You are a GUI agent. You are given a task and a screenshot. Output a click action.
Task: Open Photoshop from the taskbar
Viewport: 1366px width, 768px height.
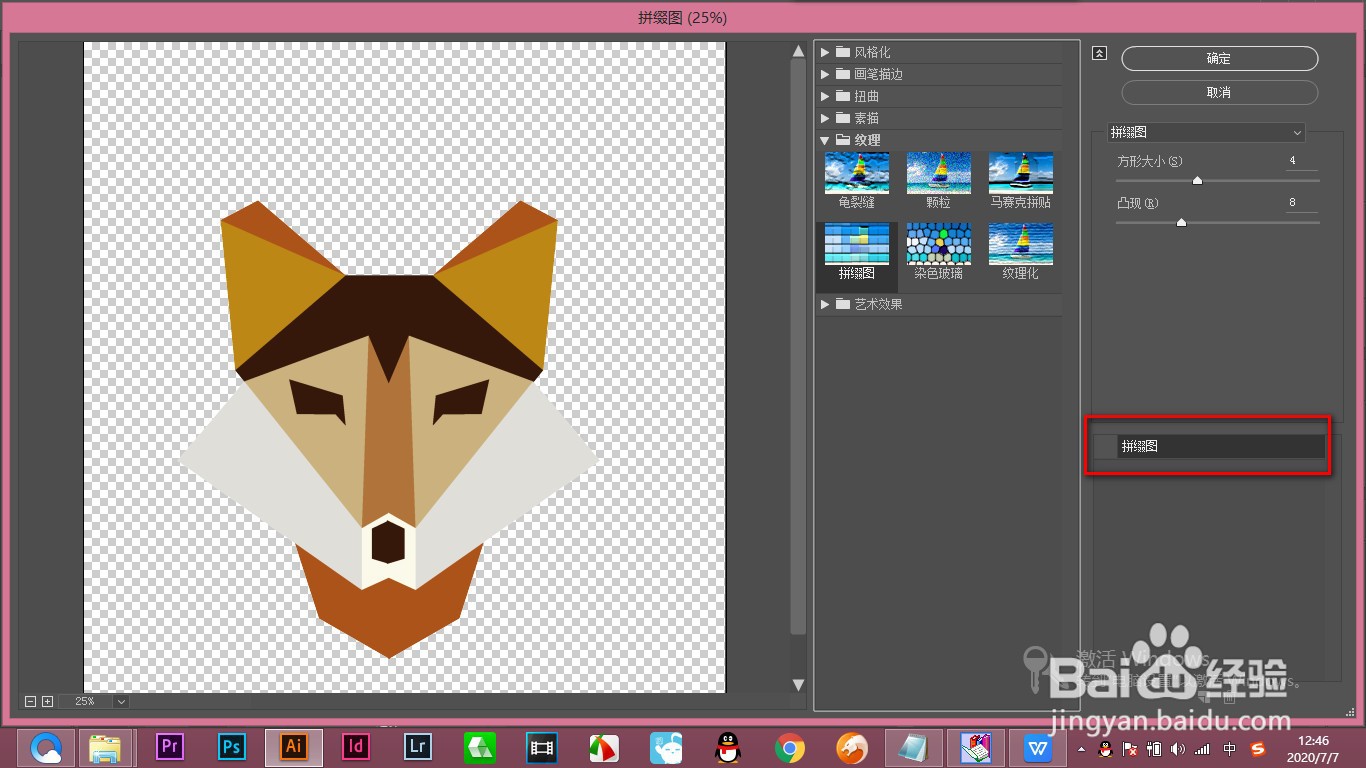232,747
